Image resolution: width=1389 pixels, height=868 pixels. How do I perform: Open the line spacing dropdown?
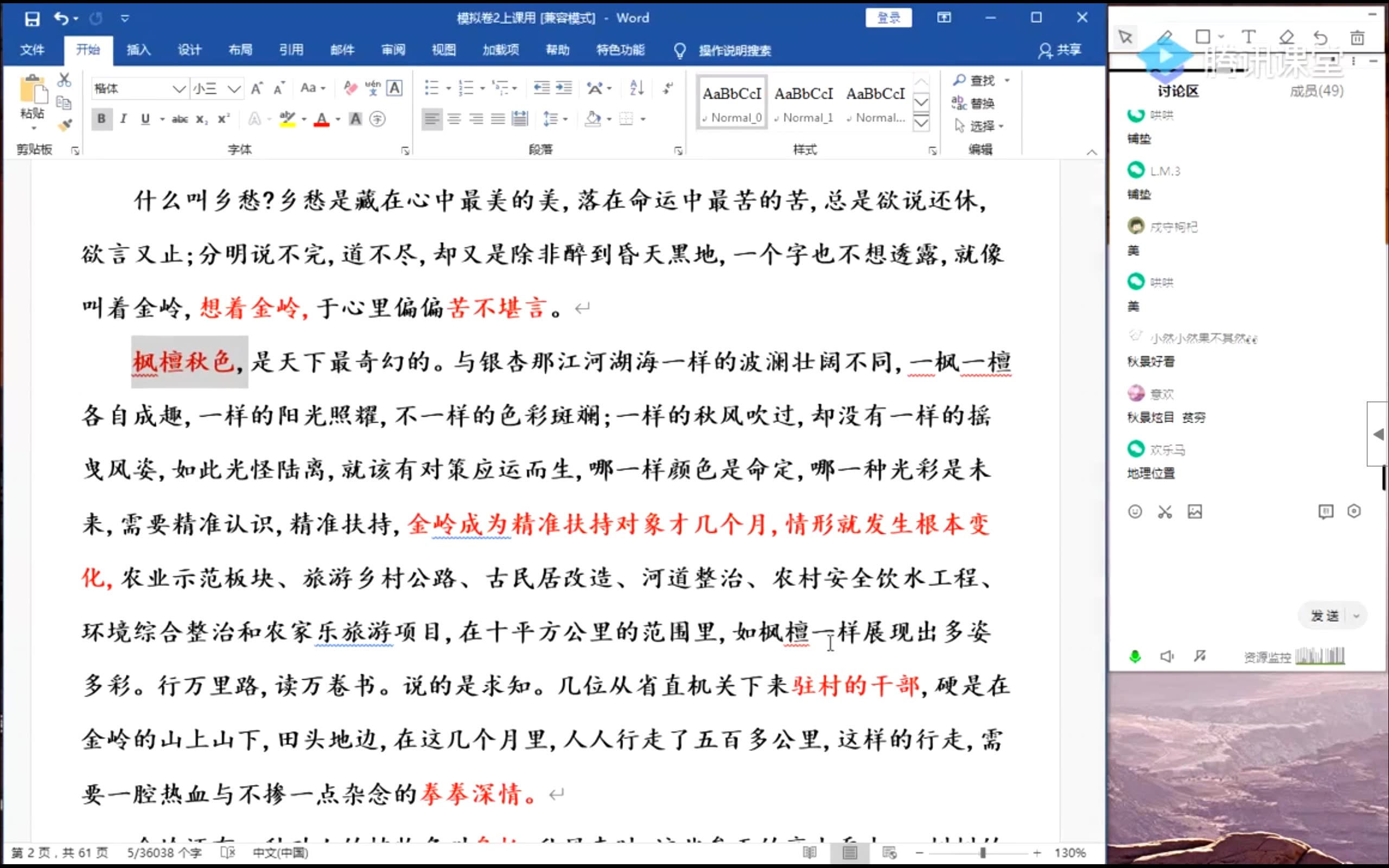(555, 119)
